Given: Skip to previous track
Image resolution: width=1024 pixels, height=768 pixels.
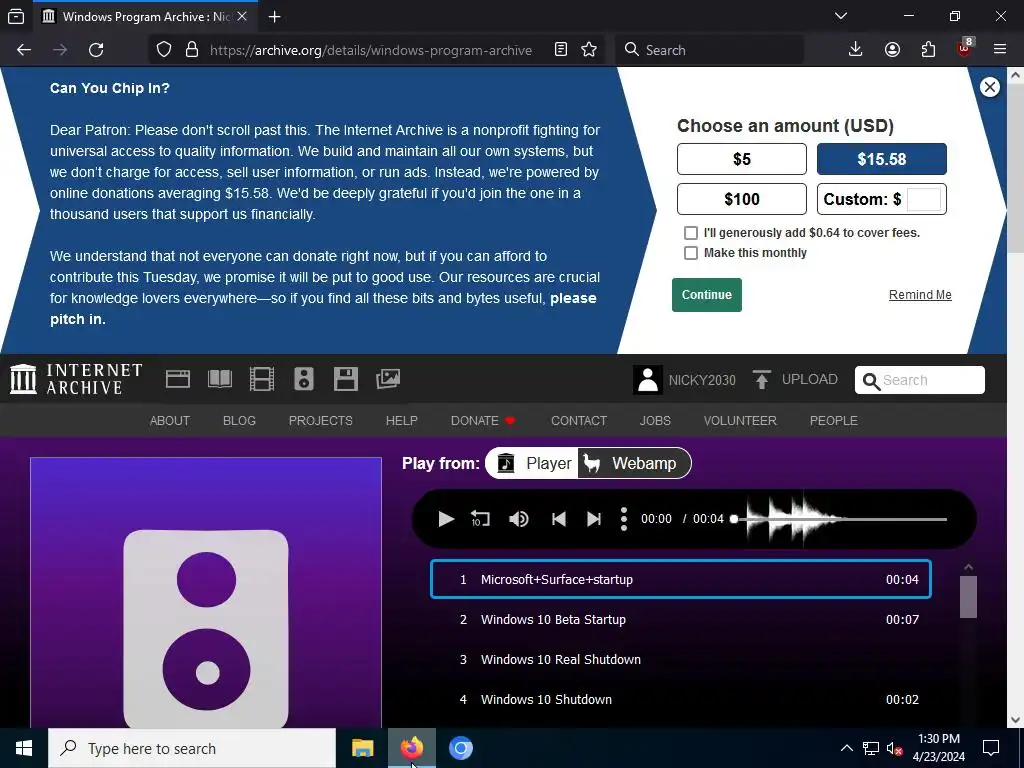Looking at the screenshot, I should (558, 519).
